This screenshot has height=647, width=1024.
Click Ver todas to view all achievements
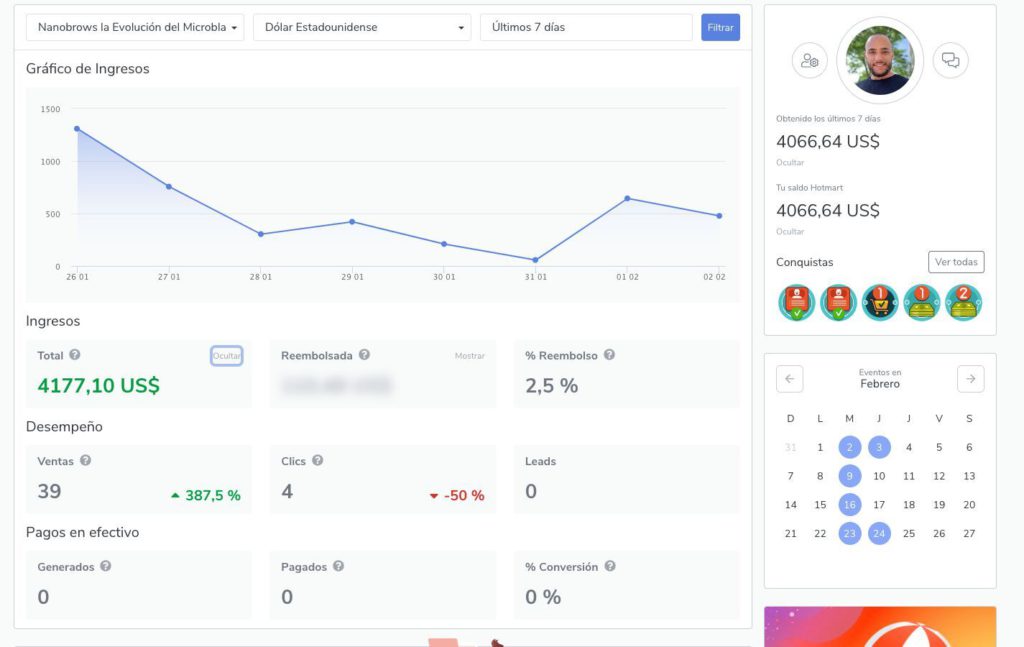[x=956, y=262]
